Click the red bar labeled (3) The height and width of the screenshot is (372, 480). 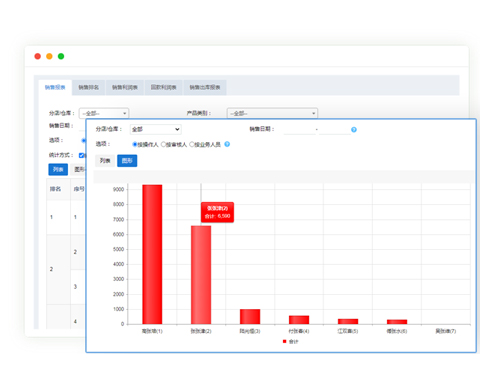pos(250,317)
